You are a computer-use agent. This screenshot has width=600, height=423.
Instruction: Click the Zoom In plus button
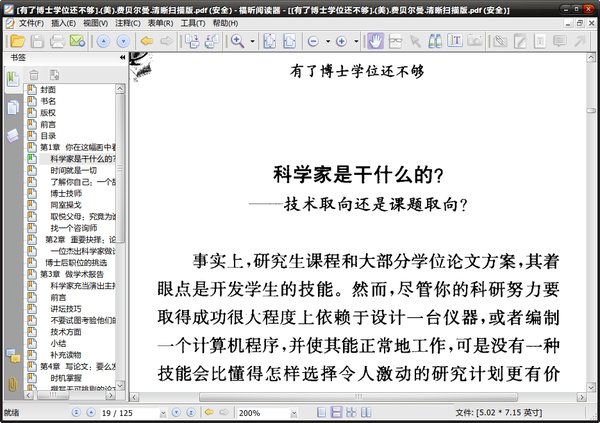pyautogui.click(x=341, y=41)
